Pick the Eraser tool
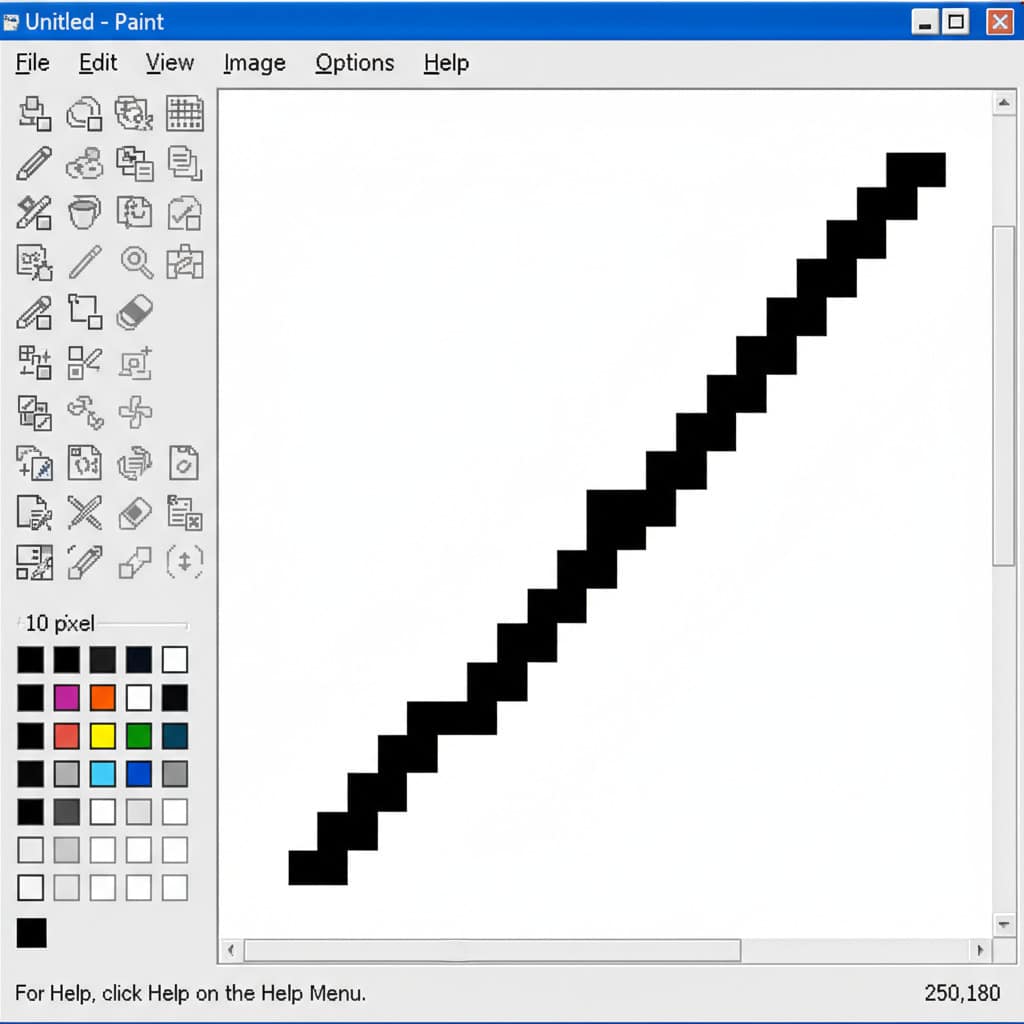Viewport: 1024px width, 1024px height. pos(135,312)
